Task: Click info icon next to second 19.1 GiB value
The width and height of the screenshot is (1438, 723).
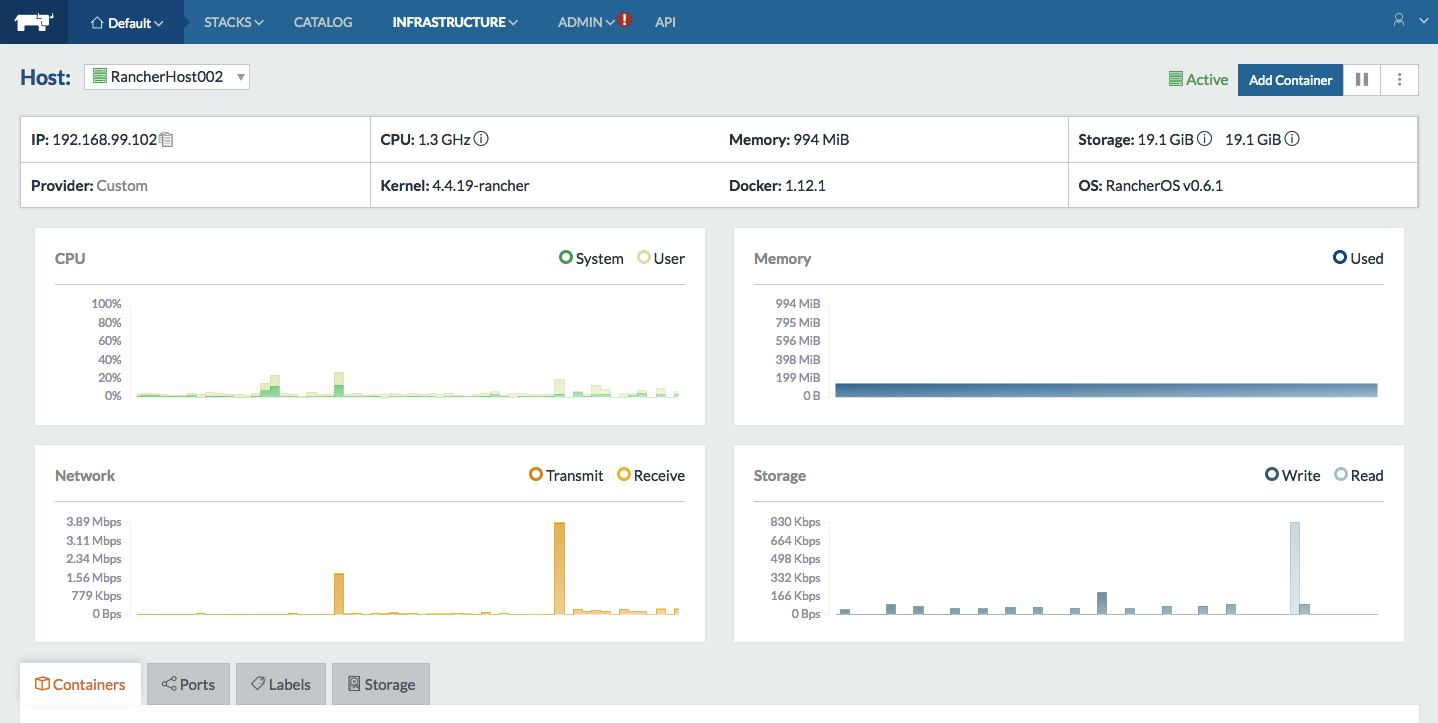Action: pyautogui.click(x=1292, y=139)
